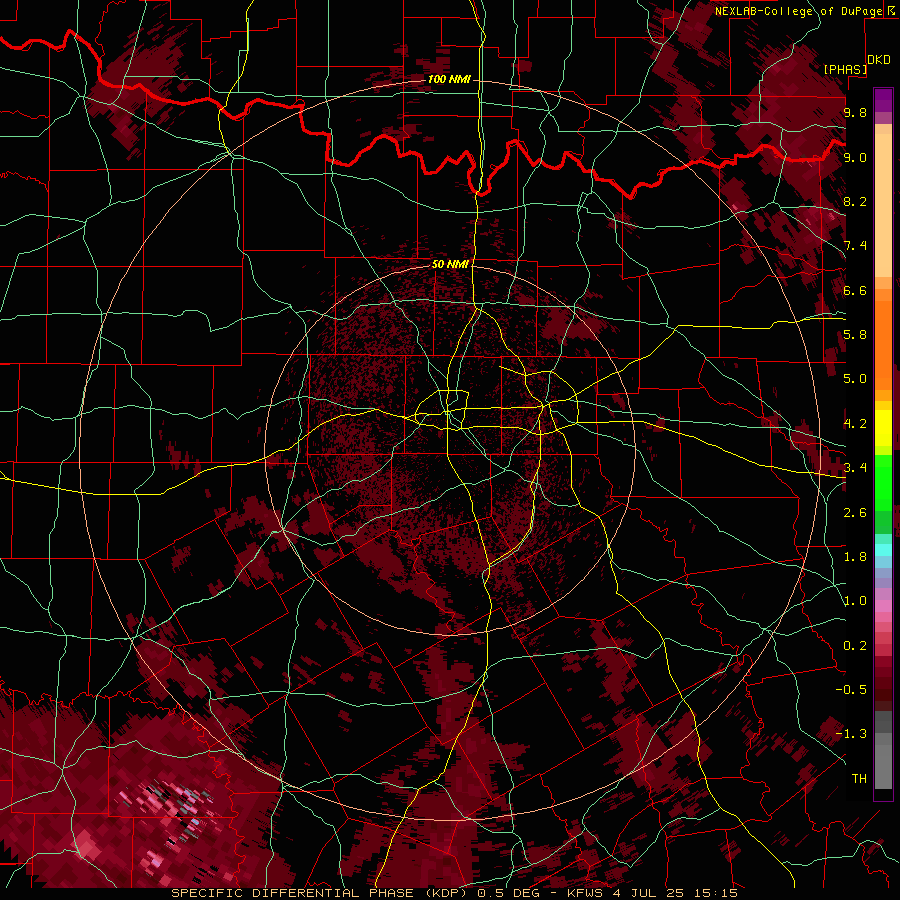Click the -0.5 scale value

point(851,689)
